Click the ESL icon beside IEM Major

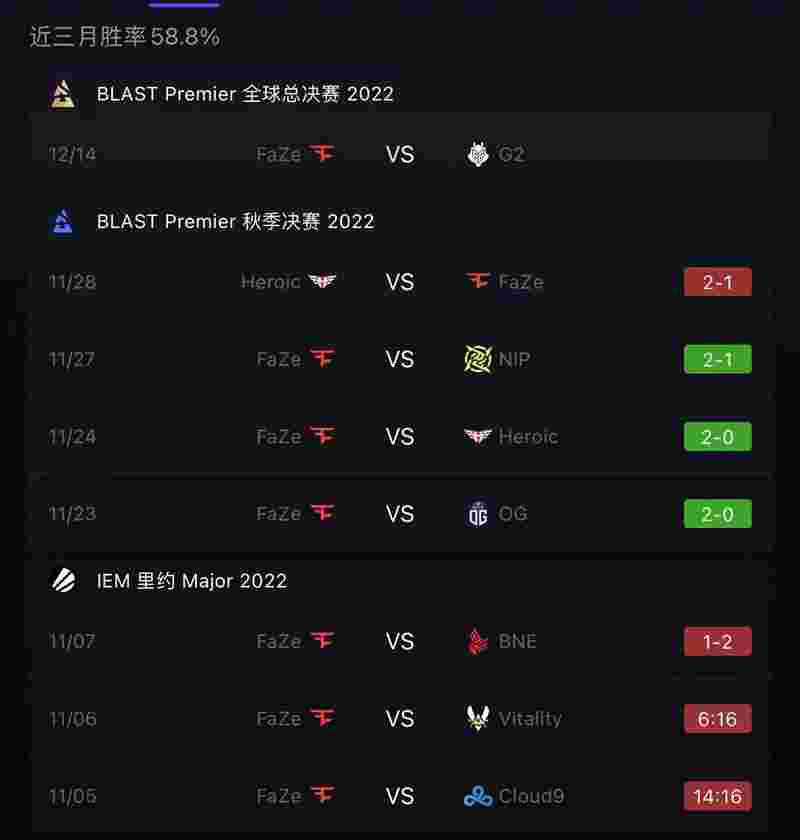tap(64, 580)
